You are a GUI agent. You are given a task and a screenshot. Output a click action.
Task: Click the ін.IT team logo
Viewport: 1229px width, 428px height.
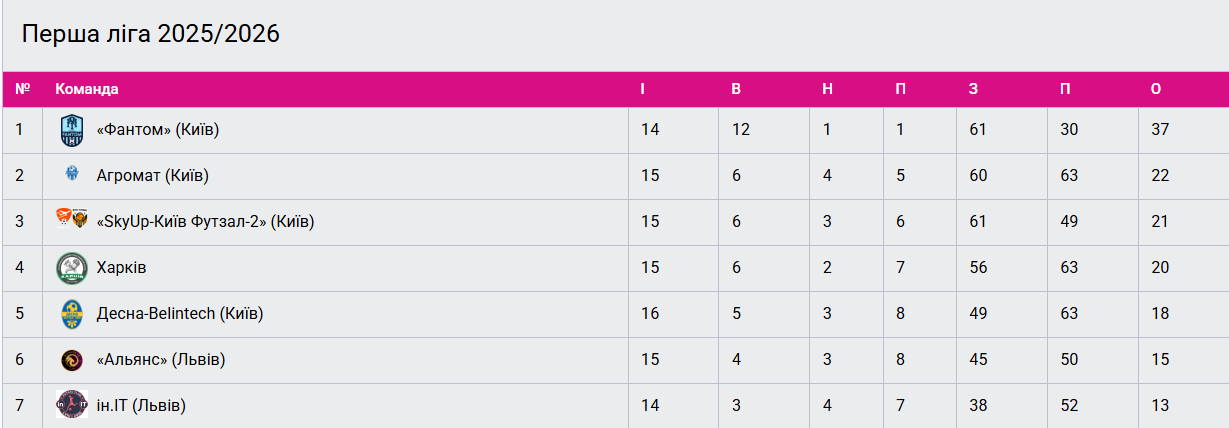tap(72, 405)
